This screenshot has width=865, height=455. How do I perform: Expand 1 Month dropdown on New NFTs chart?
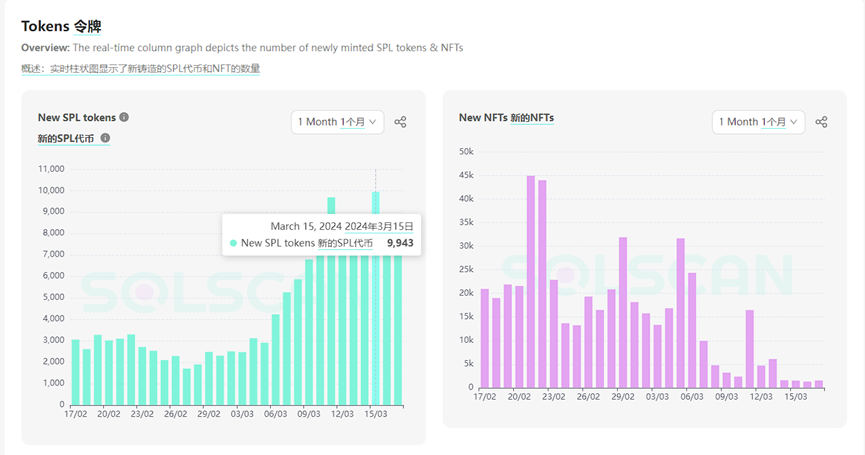(x=759, y=122)
